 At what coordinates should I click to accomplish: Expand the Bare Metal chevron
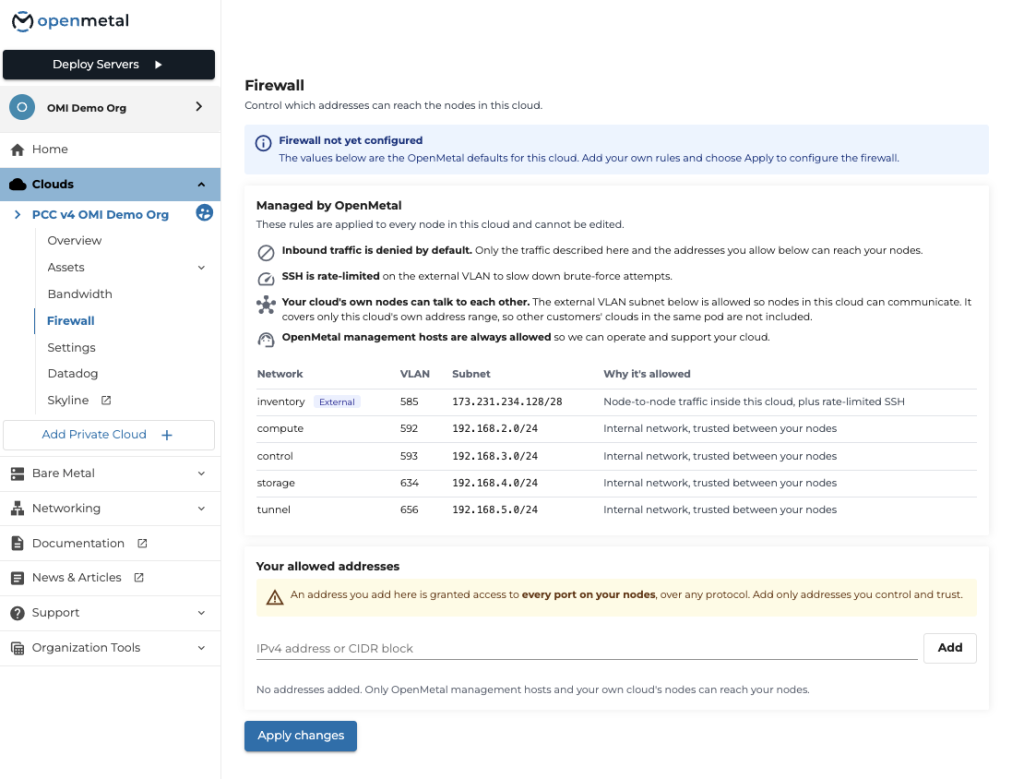[201, 473]
